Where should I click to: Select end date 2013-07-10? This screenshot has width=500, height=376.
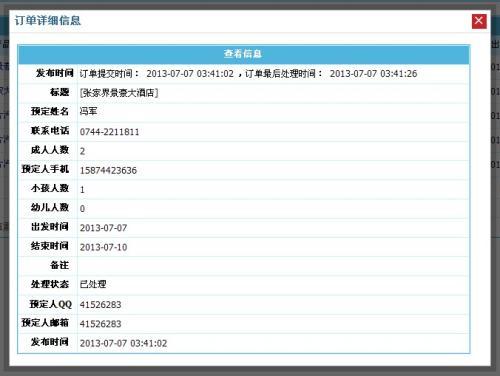[x=103, y=247]
